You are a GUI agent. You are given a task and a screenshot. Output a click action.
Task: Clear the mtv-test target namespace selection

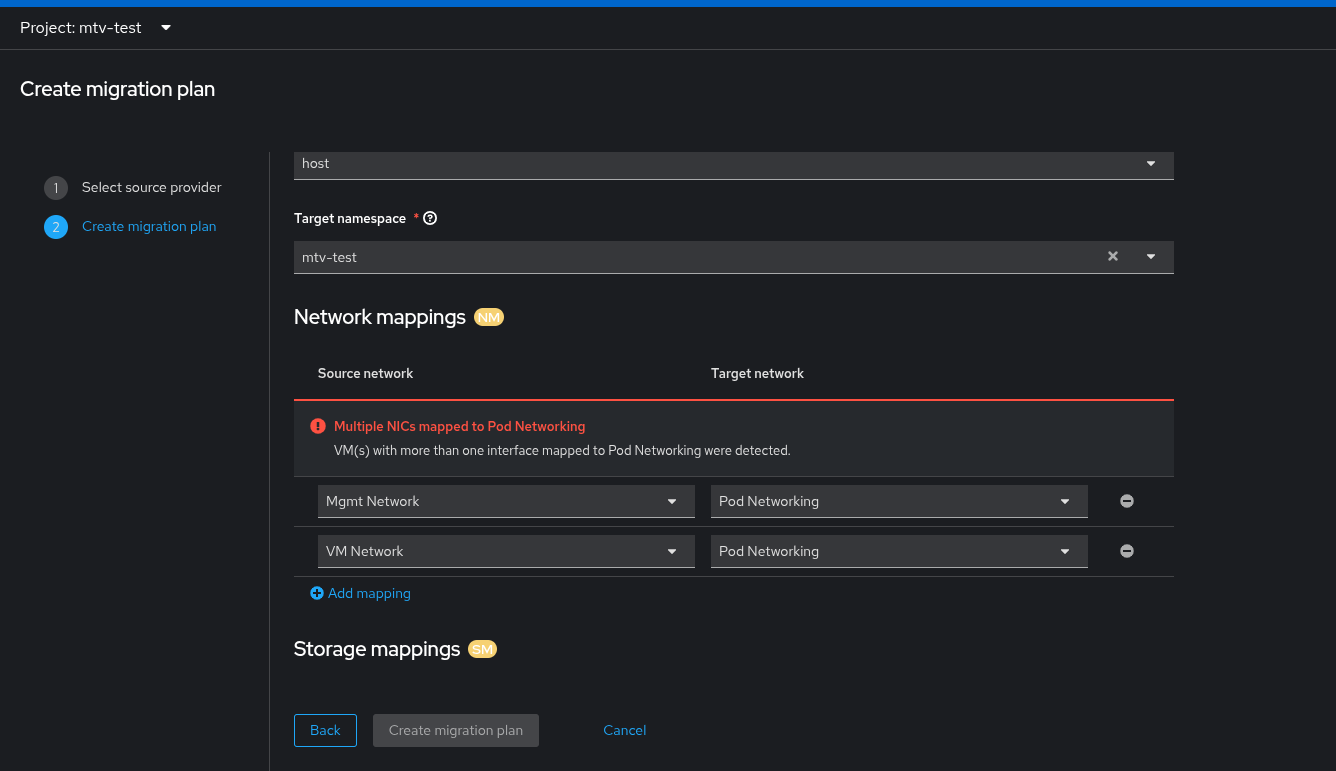(1113, 257)
